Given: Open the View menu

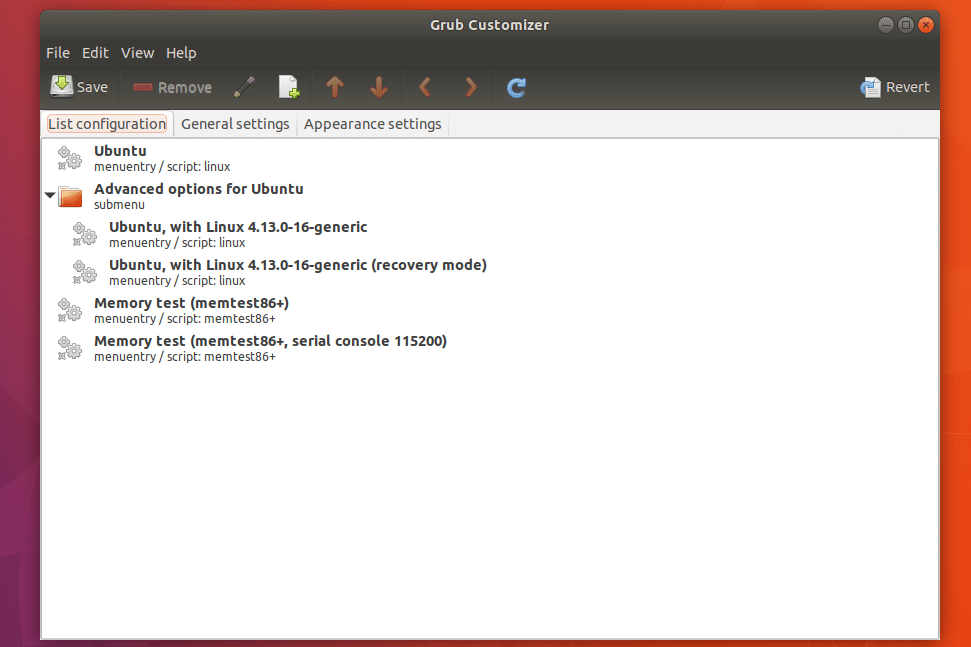Looking at the screenshot, I should coord(137,53).
